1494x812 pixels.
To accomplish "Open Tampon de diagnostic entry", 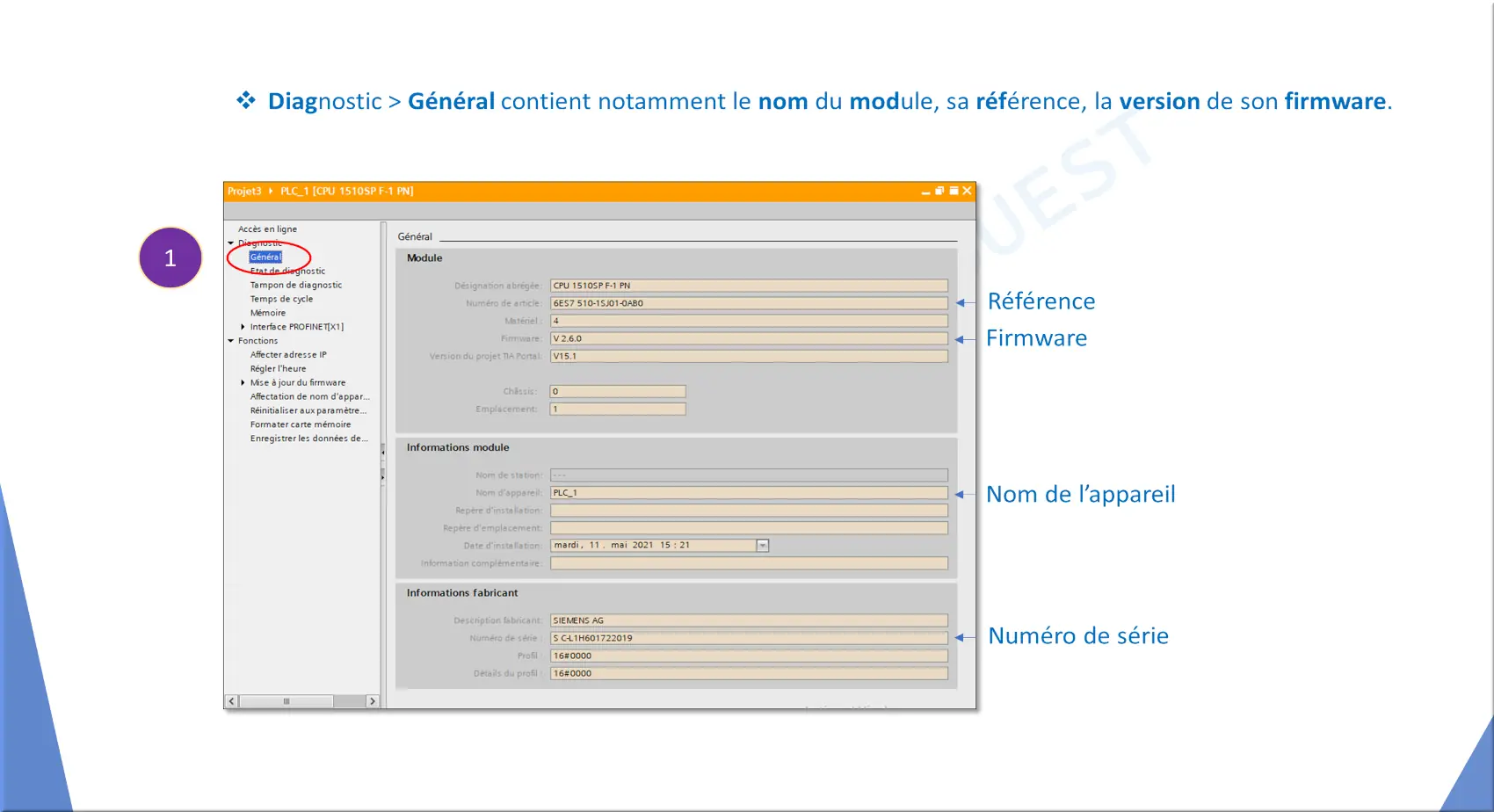I will tap(296, 285).
